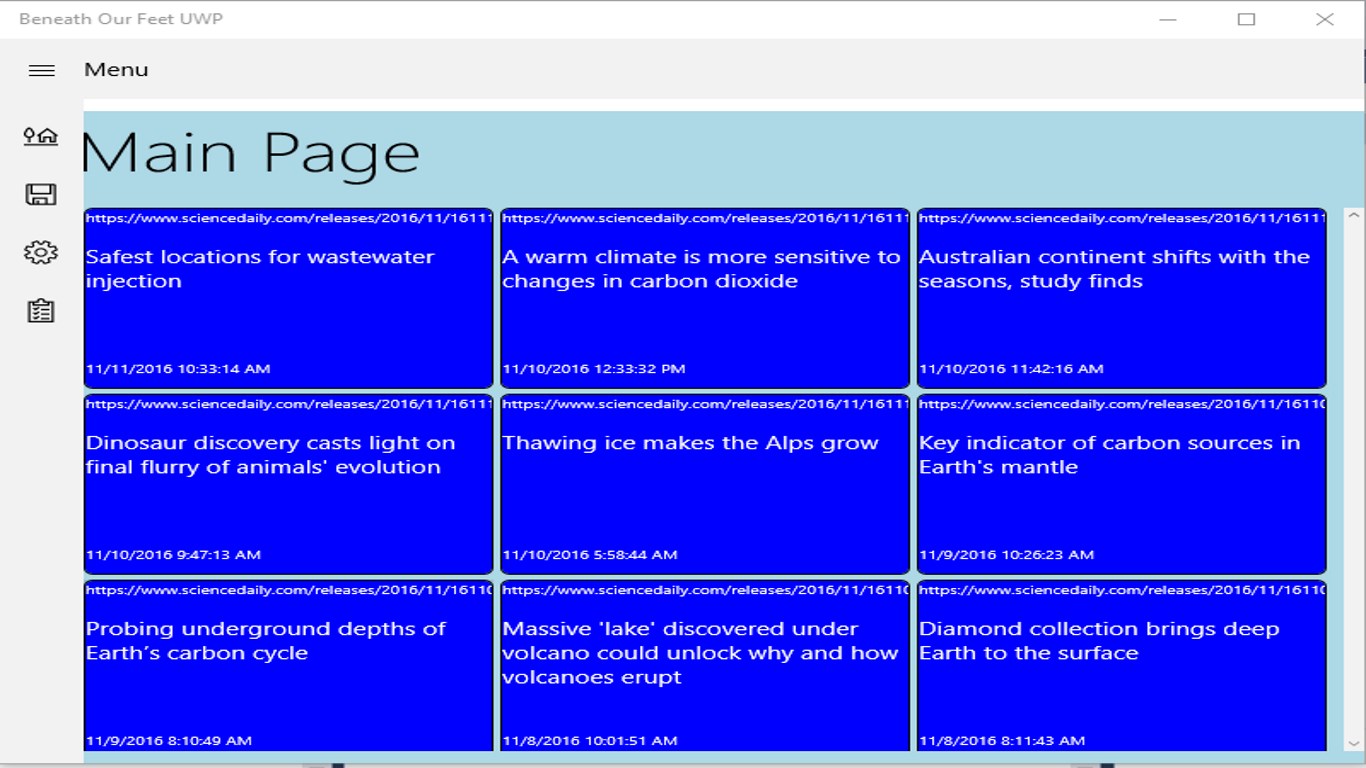
Task: Open 'A warm climate is more sensitive' article
Action: [705, 298]
